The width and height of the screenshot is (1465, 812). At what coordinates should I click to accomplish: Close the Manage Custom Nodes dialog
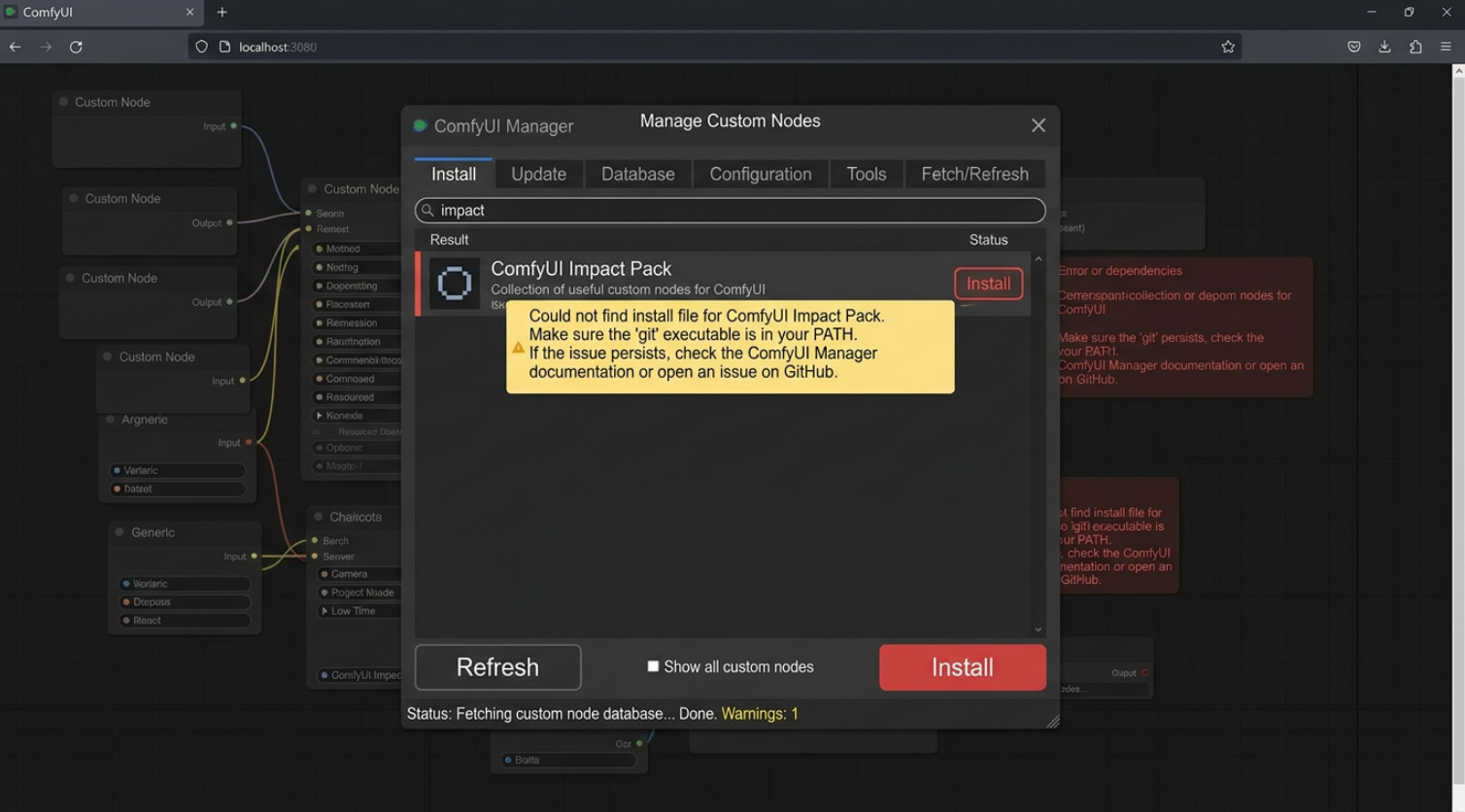[1038, 125]
